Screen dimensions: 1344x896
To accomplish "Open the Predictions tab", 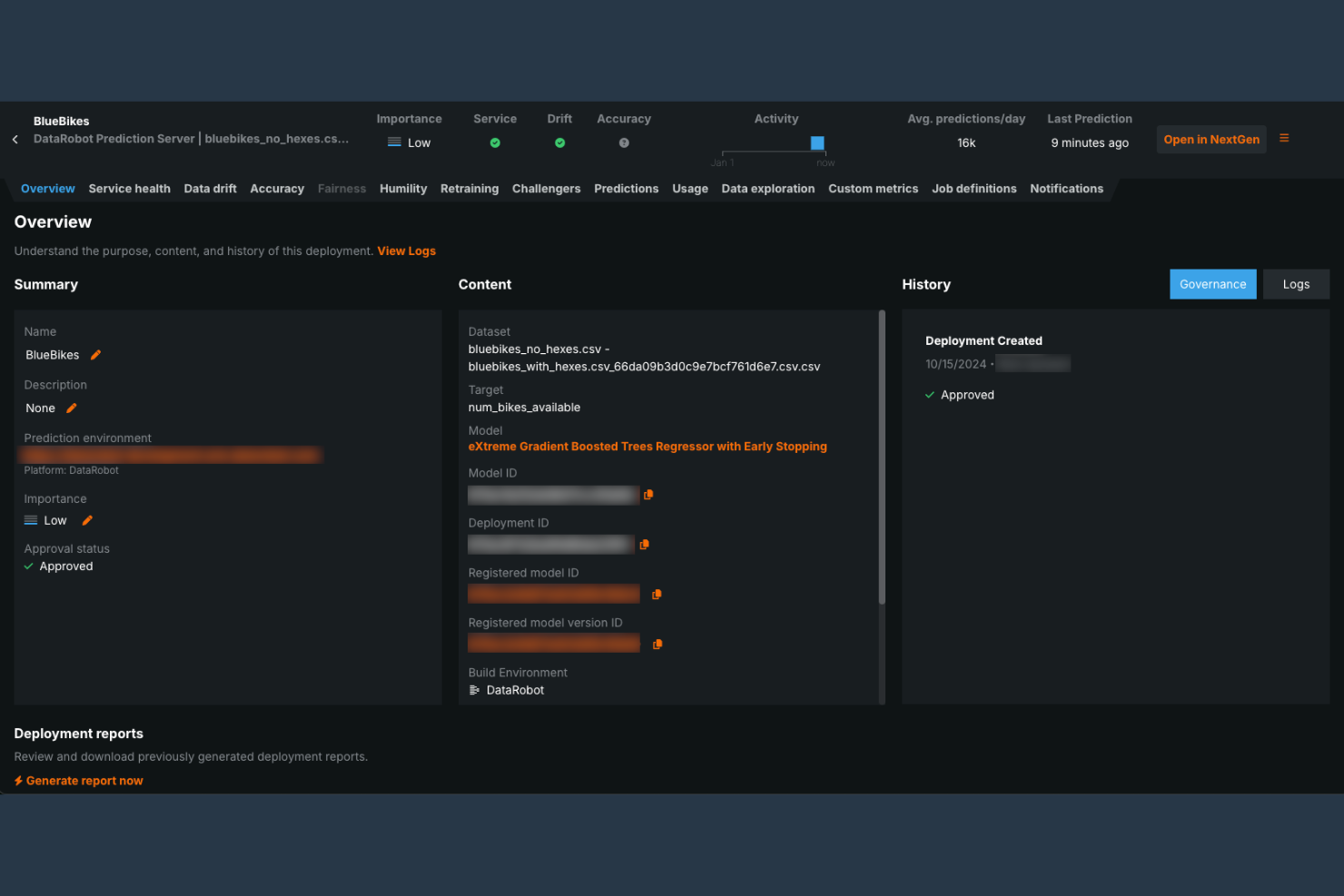I will [627, 189].
